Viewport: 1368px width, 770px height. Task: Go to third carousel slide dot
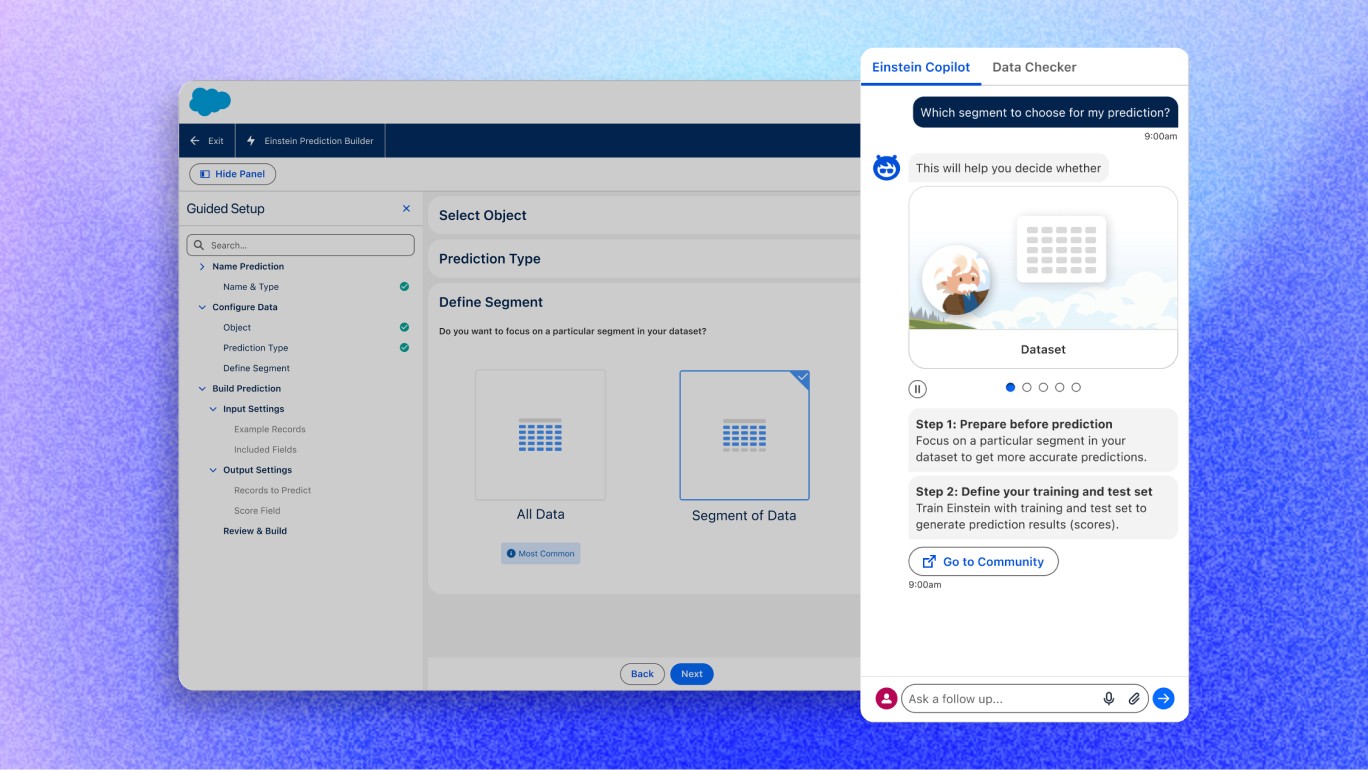click(x=1043, y=387)
